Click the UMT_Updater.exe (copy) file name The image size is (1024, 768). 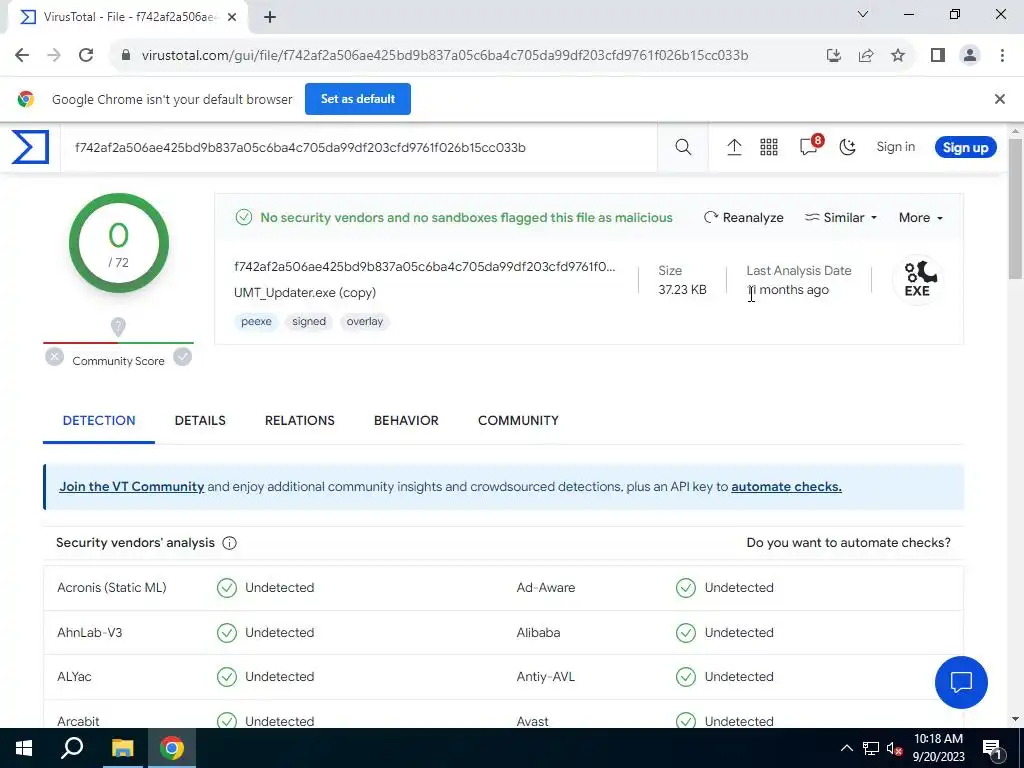(x=305, y=293)
